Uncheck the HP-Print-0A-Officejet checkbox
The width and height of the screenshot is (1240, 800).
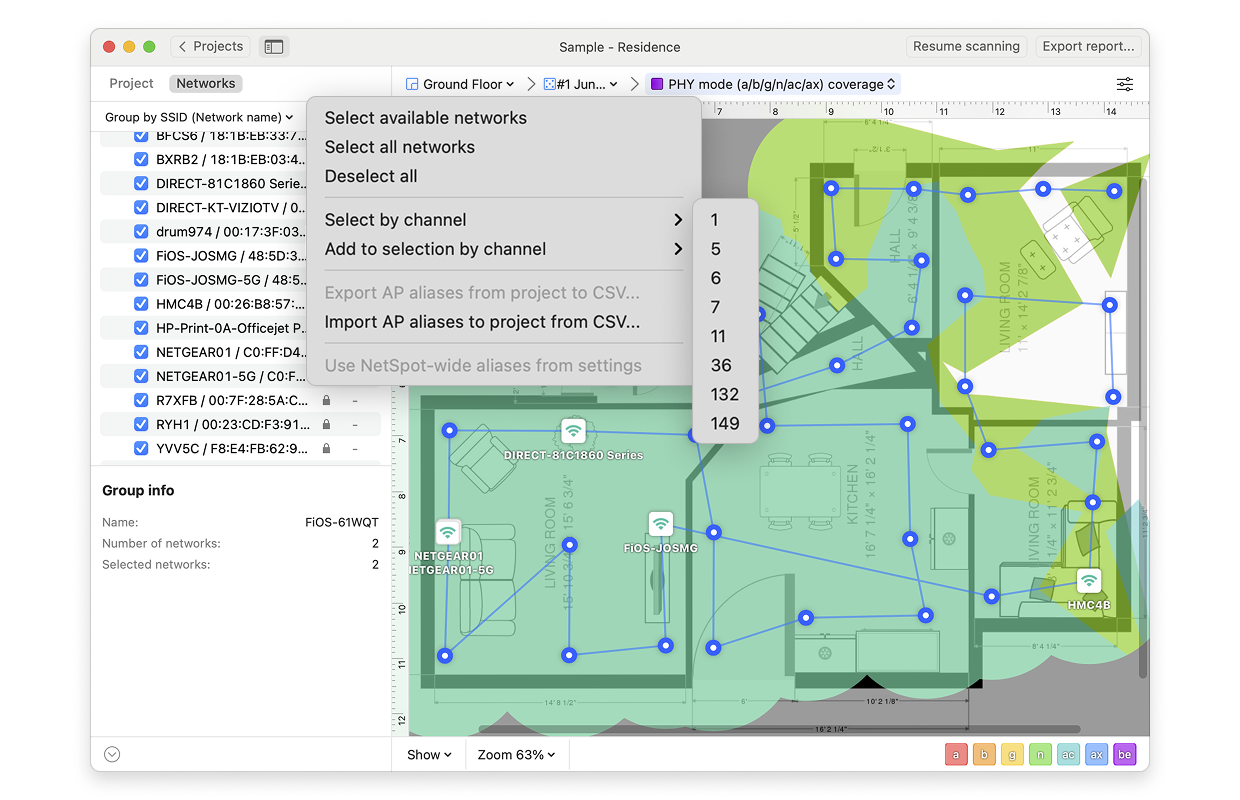click(141, 327)
